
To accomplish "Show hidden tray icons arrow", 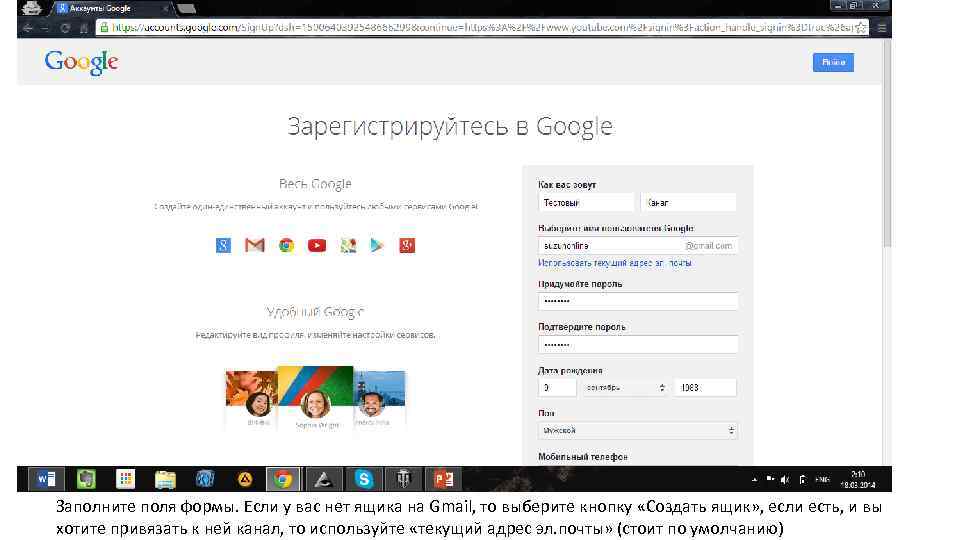I will click(754, 479).
